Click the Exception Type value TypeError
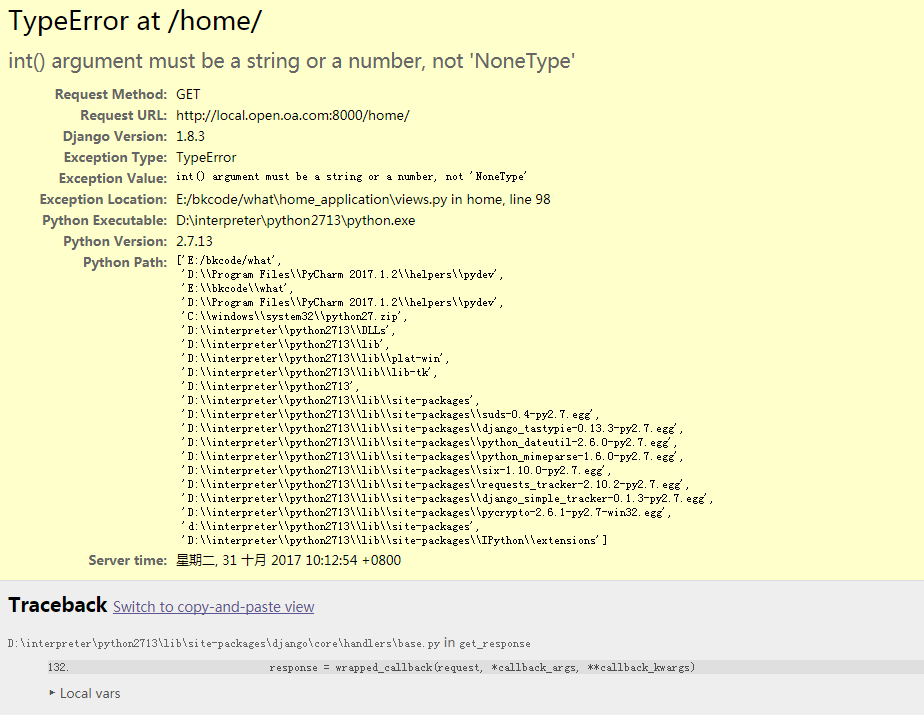924x715 pixels. coord(206,157)
